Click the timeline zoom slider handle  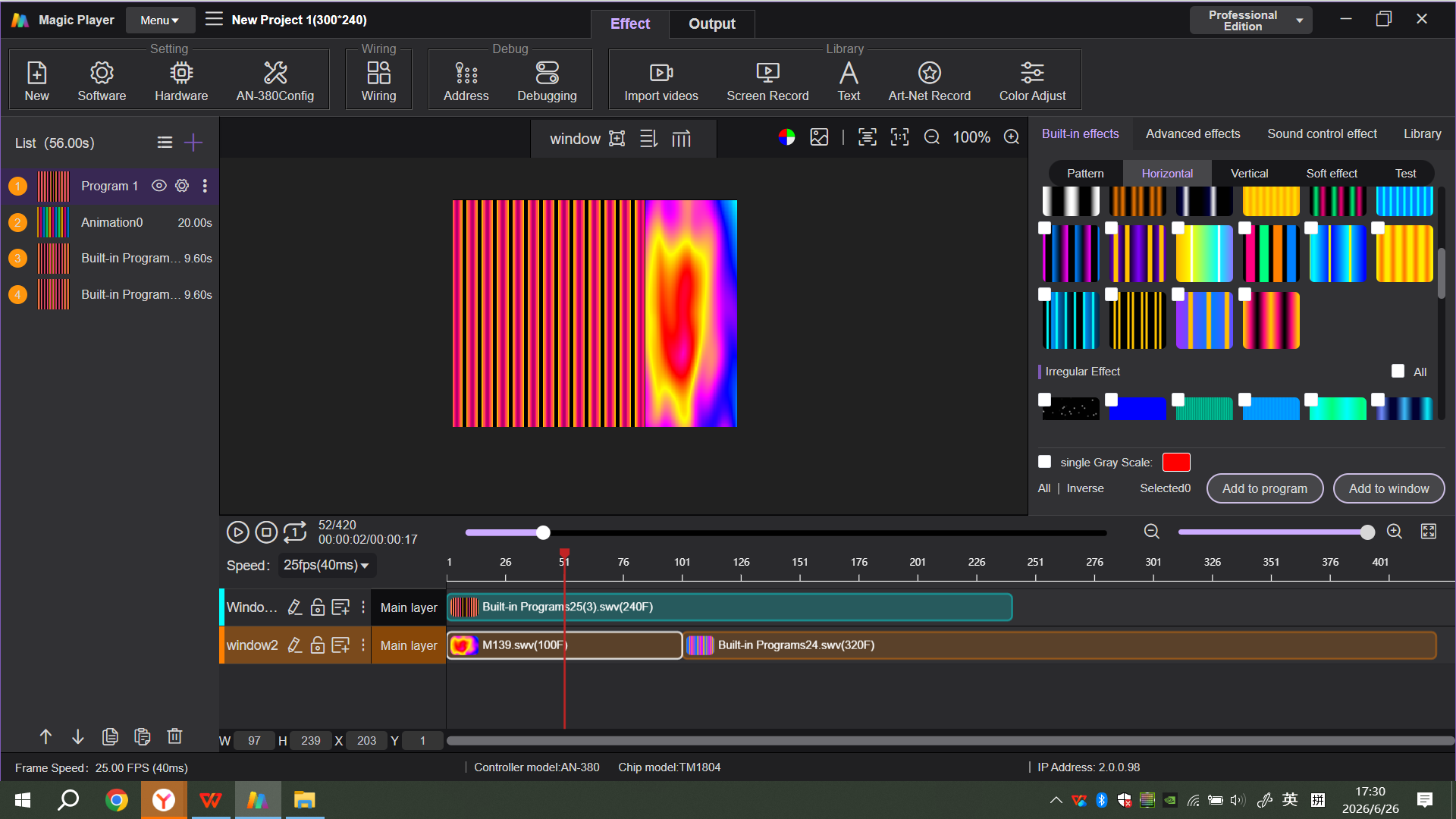(x=1367, y=532)
